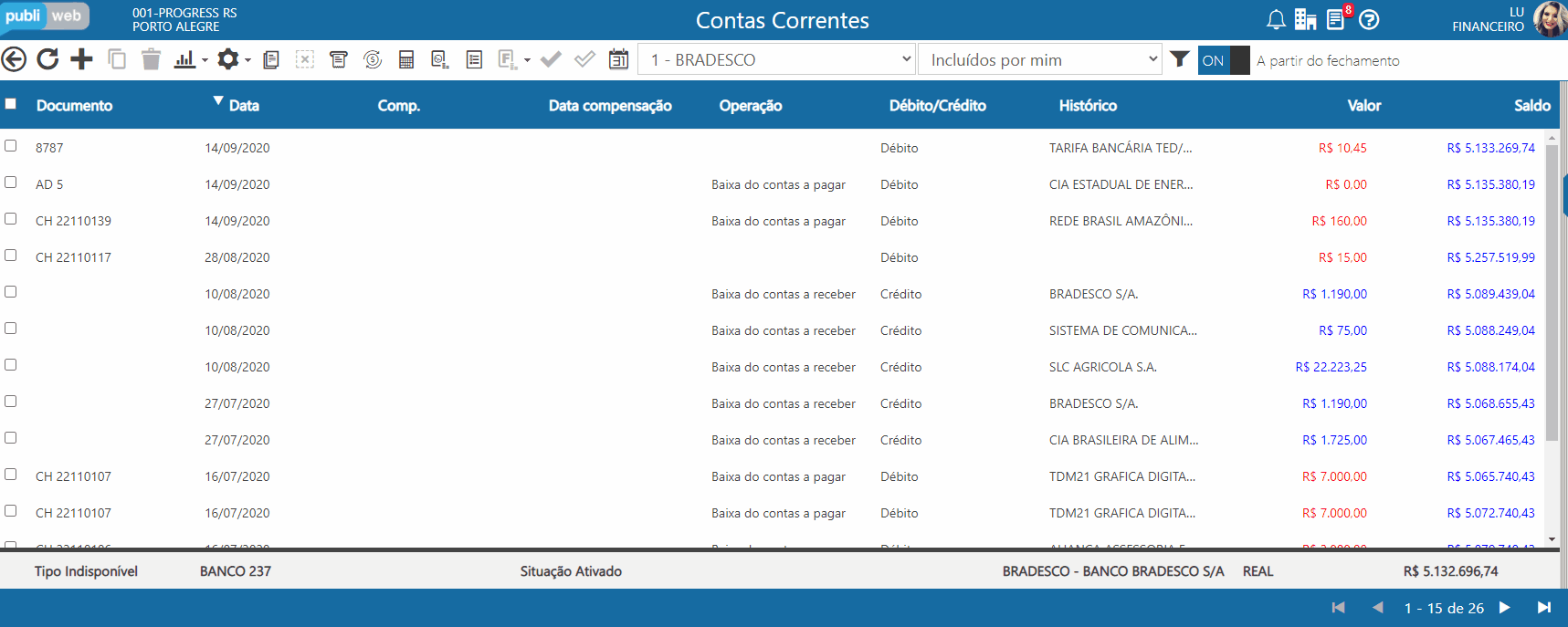Click the saldo R$ 5.257.519,99
Screen dimensions: 1568x627
point(1491,257)
